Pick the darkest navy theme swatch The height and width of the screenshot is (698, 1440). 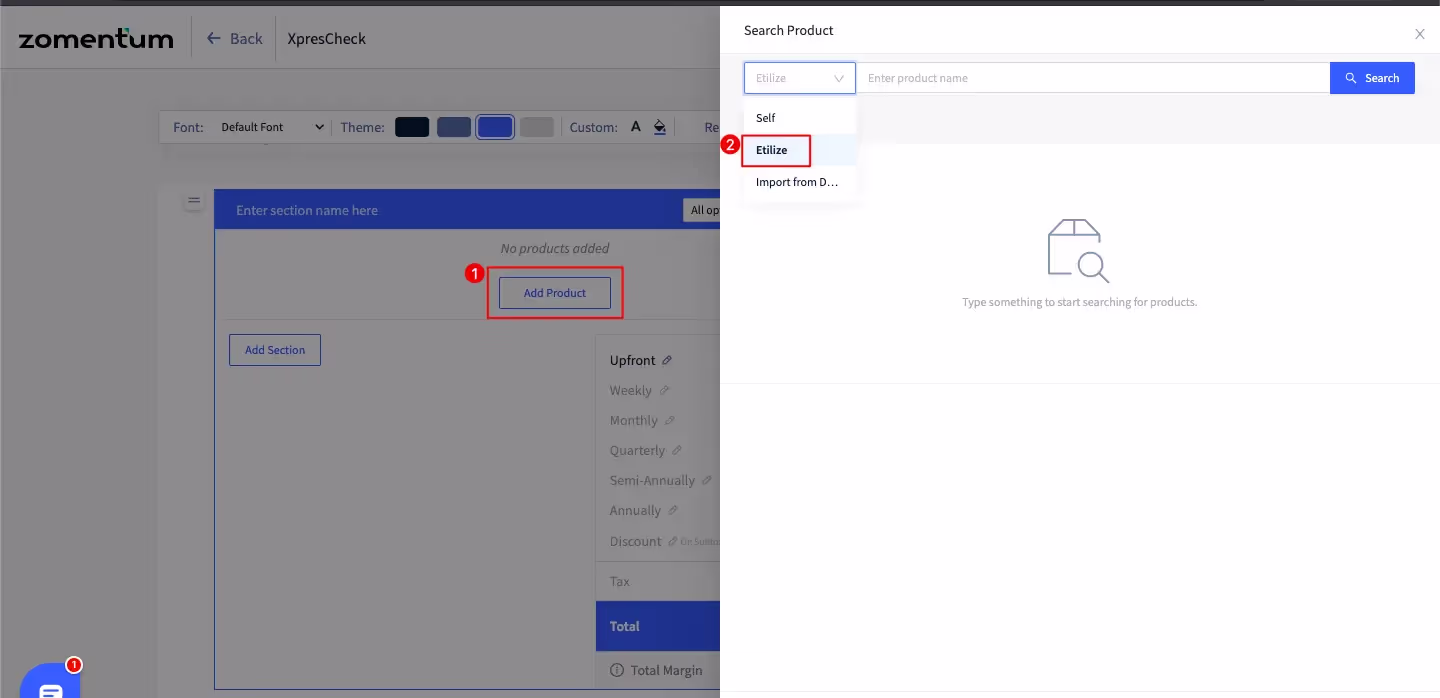click(412, 127)
